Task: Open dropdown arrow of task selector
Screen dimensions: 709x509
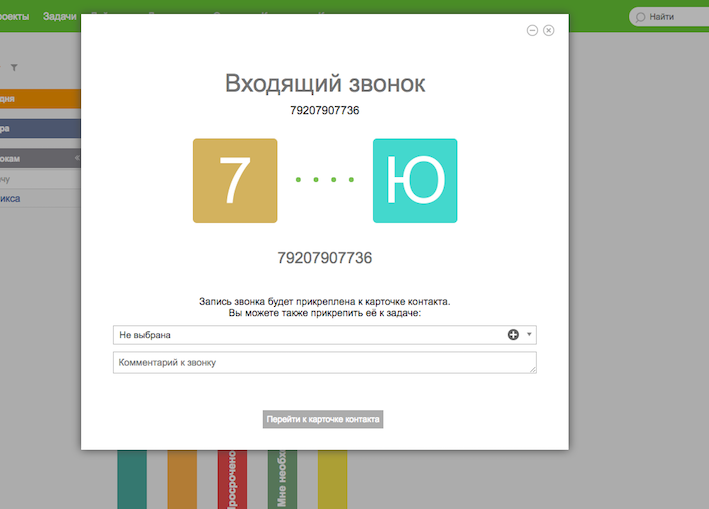Action: [x=529, y=335]
